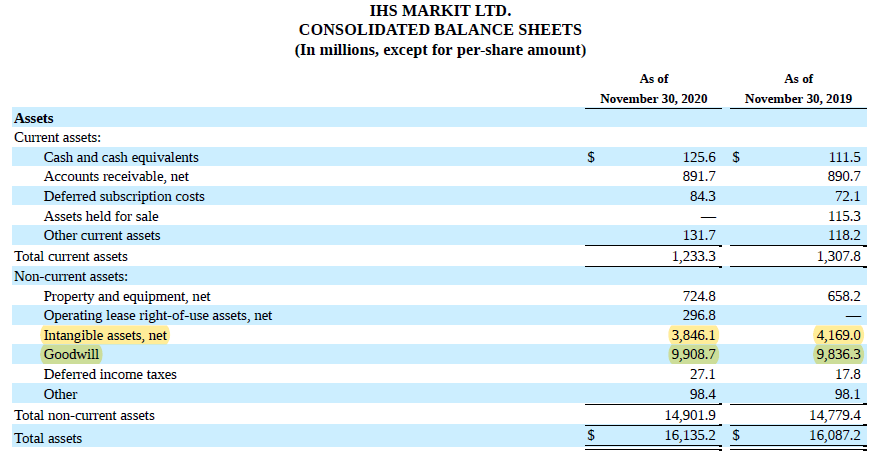877x452 pixels.
Task: Click the 296.8 value
Action: click(699, 316)
